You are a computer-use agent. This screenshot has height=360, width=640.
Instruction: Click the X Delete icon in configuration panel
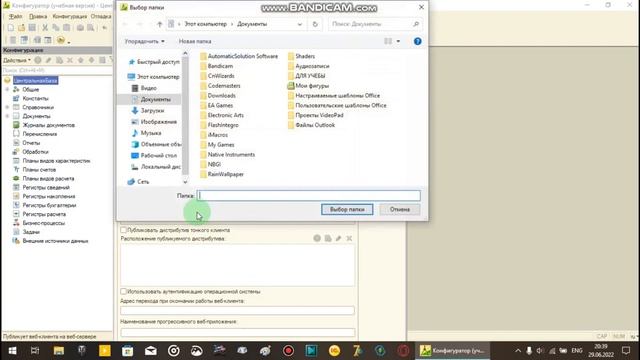(70, 60)
